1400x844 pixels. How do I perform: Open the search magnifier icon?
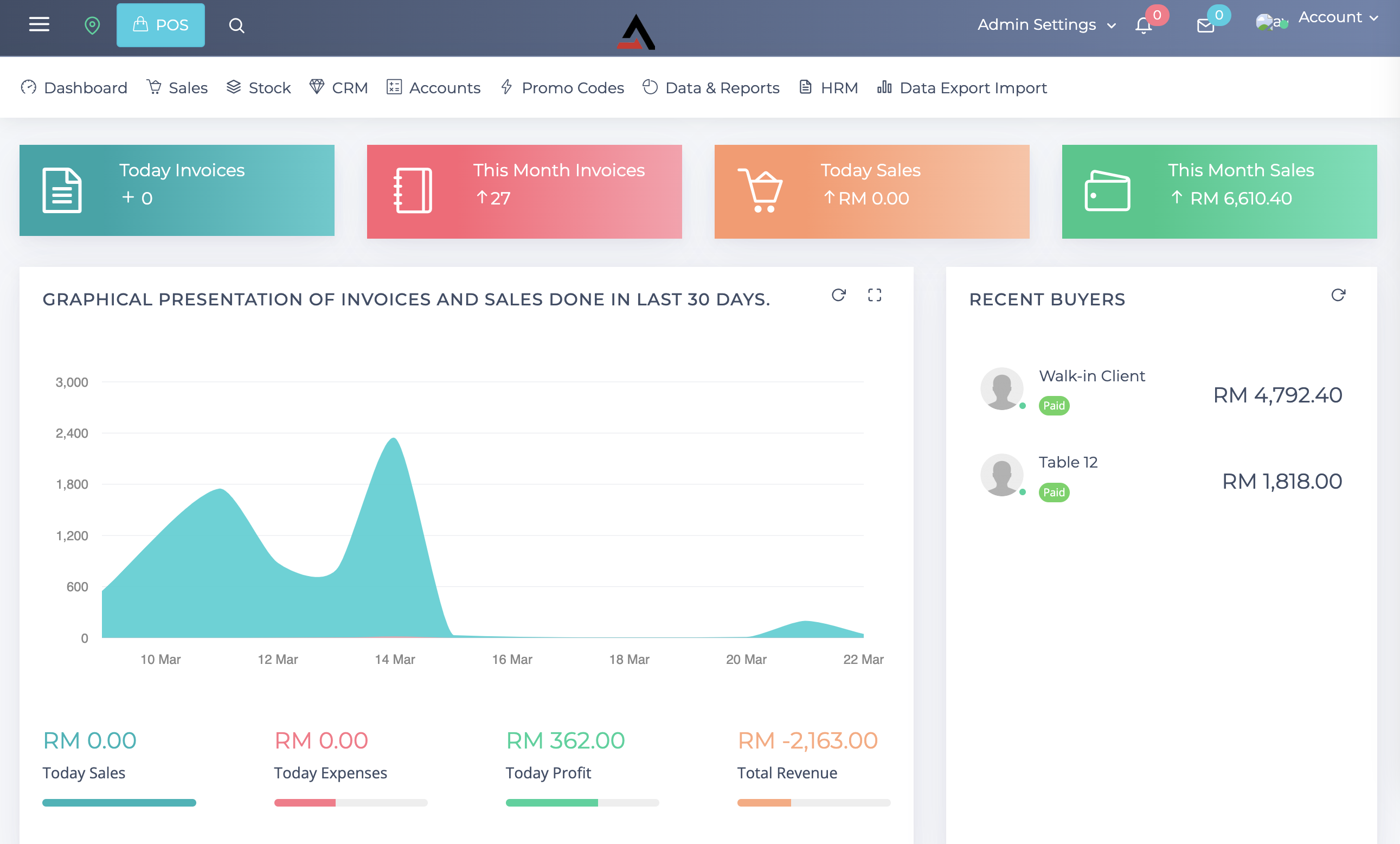[236, 25]
